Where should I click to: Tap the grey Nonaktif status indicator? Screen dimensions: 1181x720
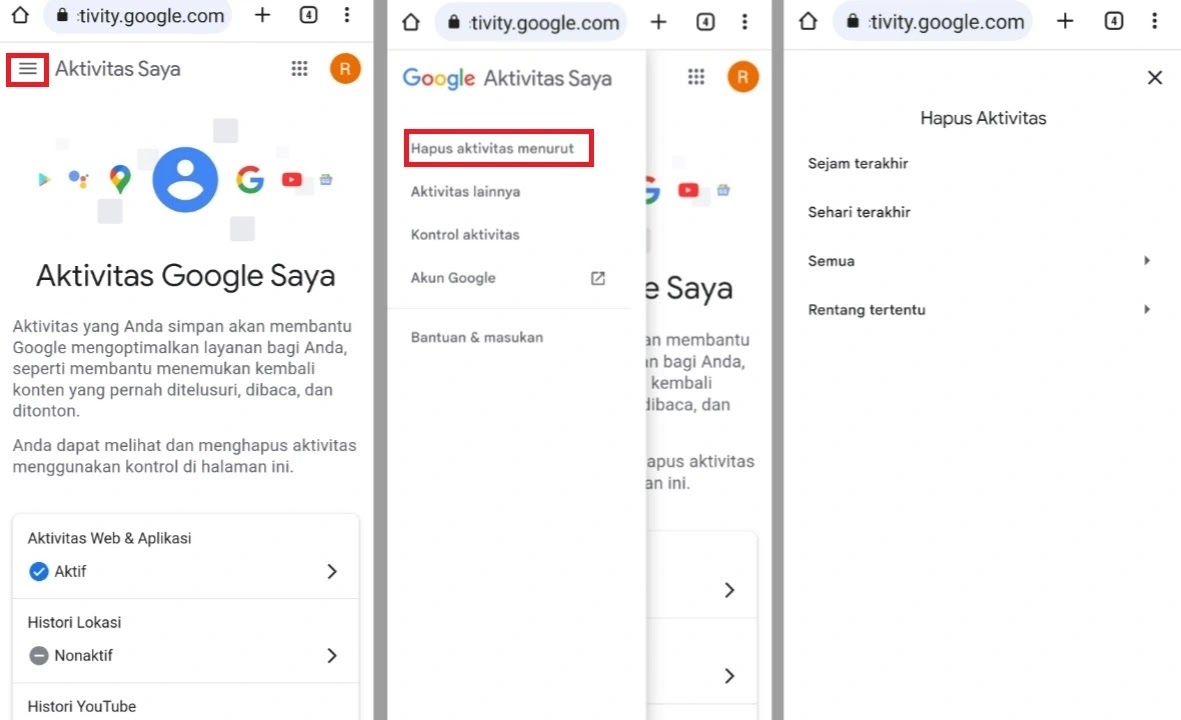pyautogui.click(x=38, y=656)
